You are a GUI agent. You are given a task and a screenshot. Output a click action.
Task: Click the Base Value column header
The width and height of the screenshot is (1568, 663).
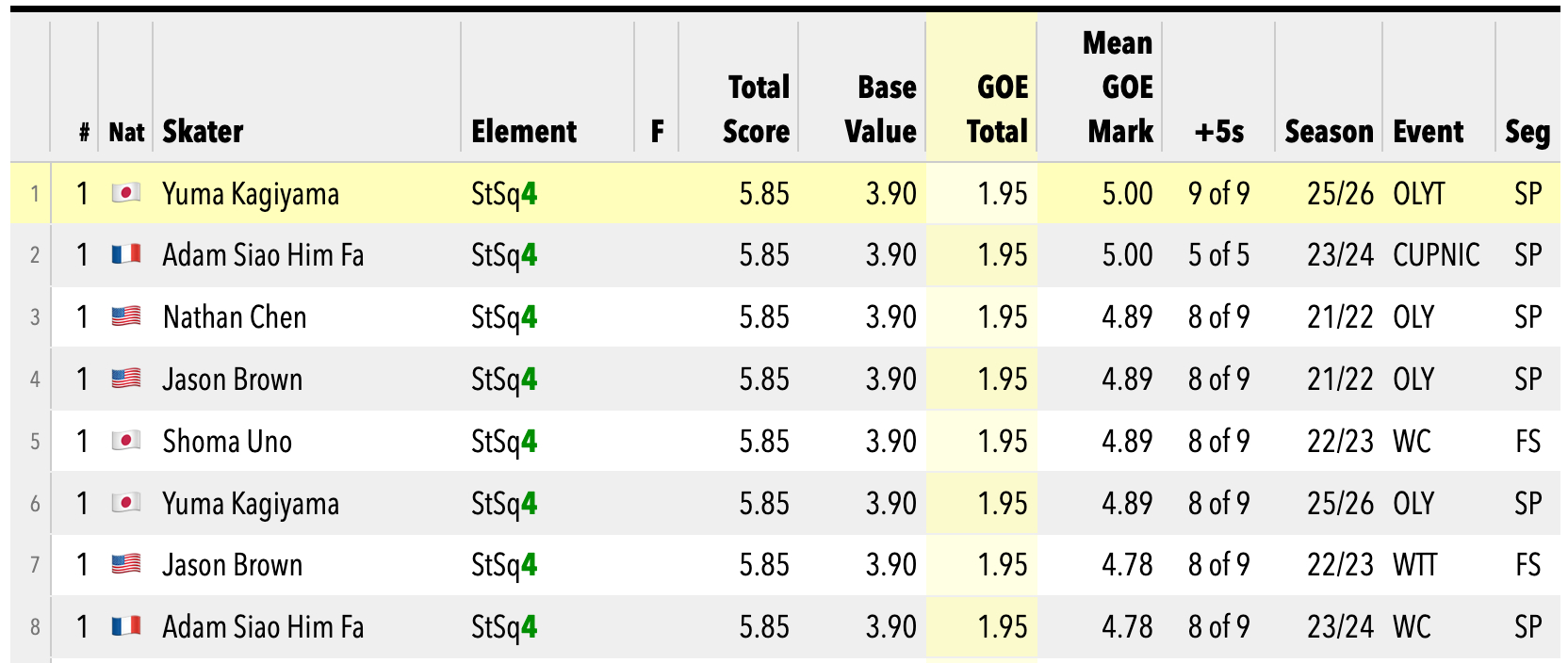tap(880, 109)
